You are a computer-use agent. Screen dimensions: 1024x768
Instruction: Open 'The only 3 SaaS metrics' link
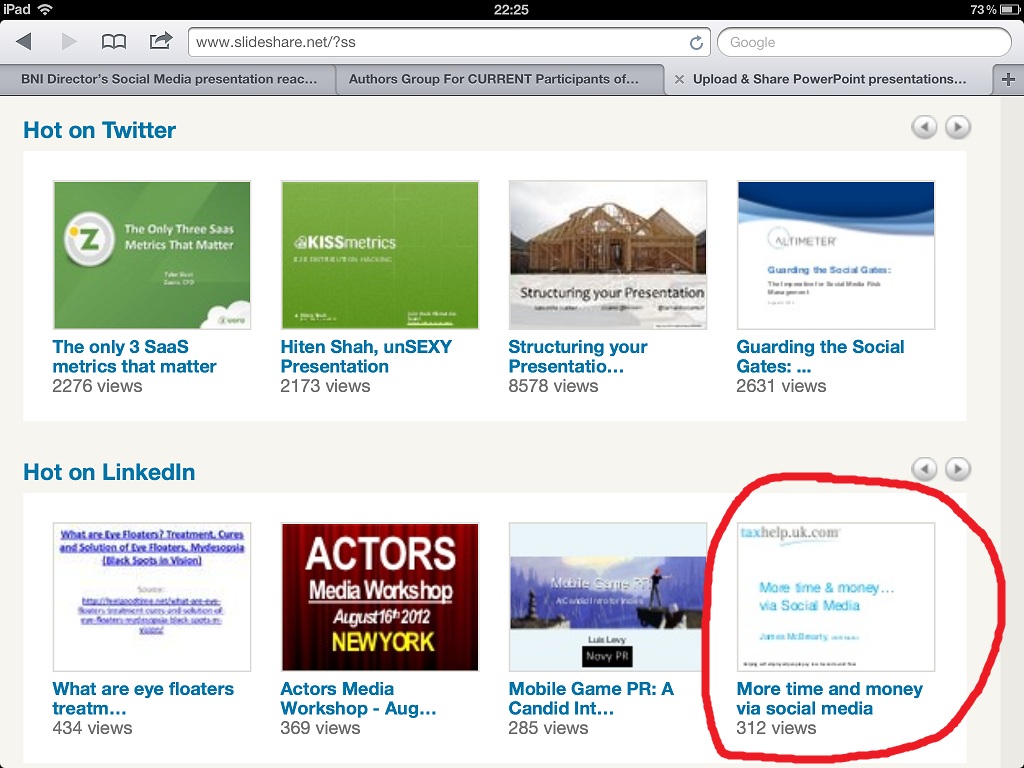point(134,357)
